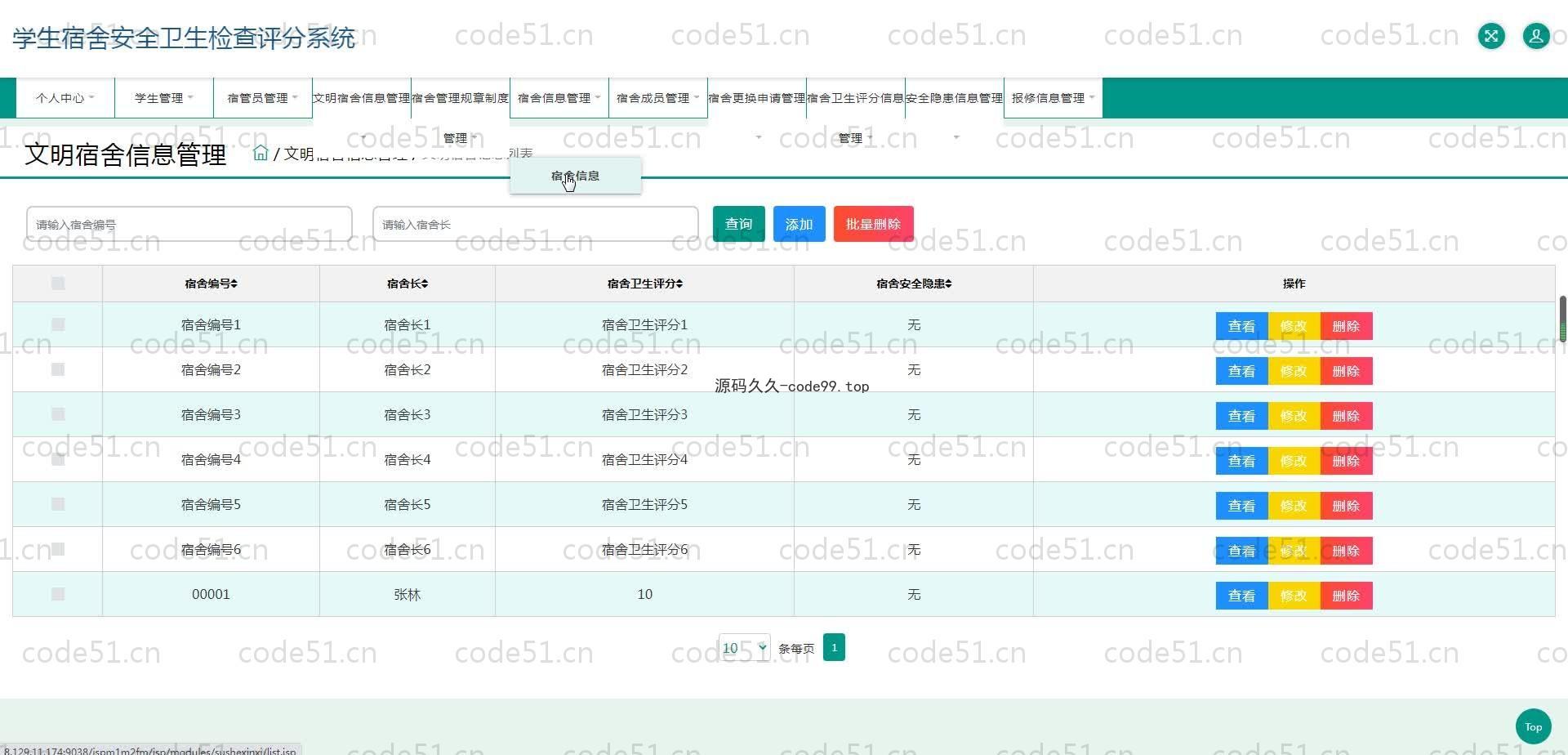Sort by 宿舍编号 column header
This screenshot has width=1568, height=755.
tap(211, 284)
